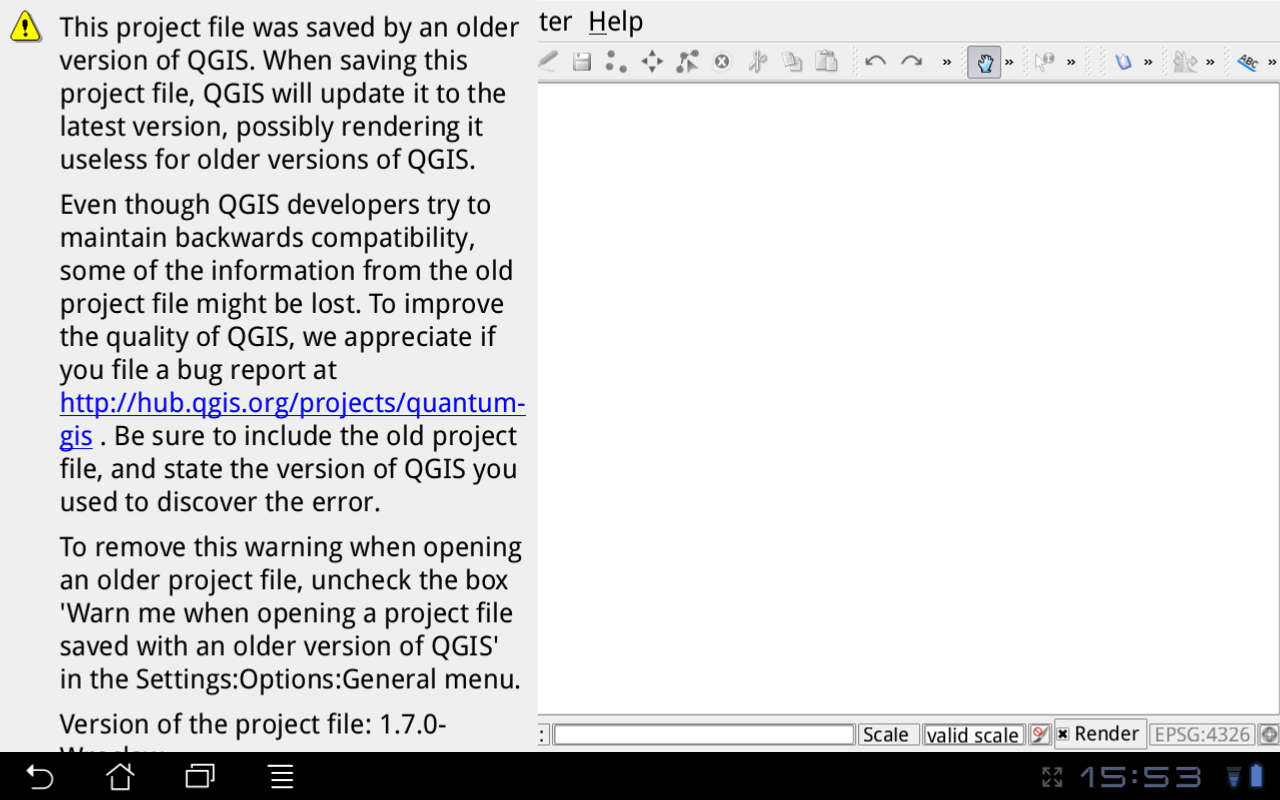Click the blank map canvas area
1280x800 pixels.
909,398
